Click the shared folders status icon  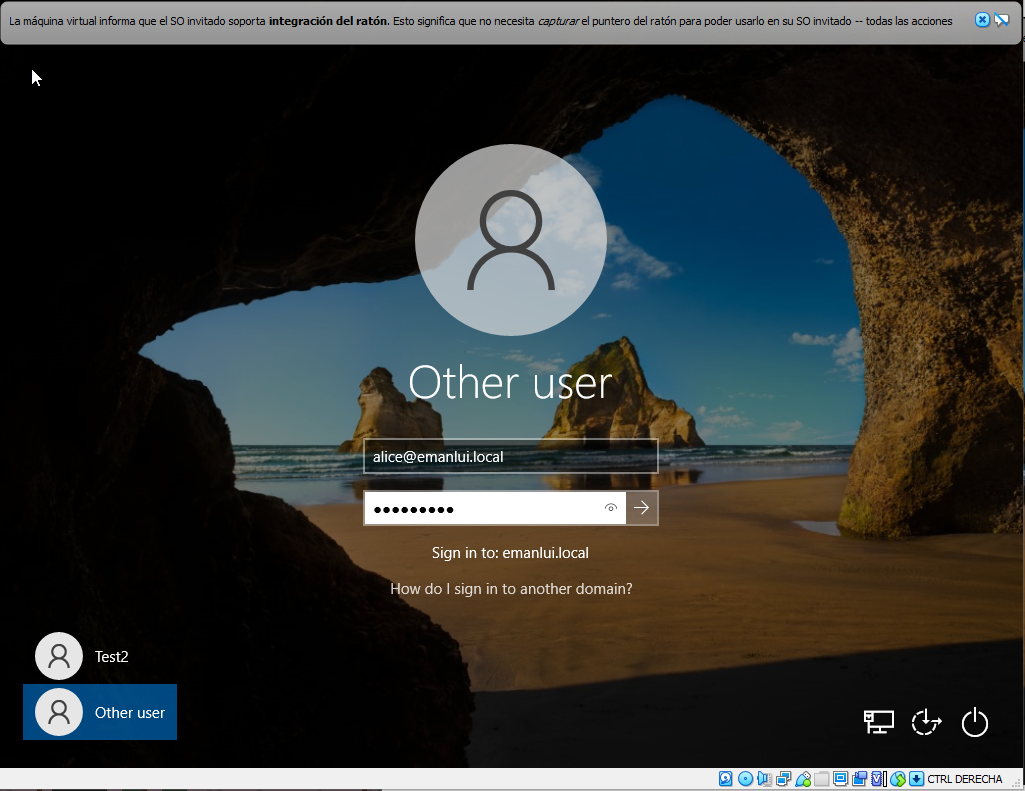pos(822,779)
